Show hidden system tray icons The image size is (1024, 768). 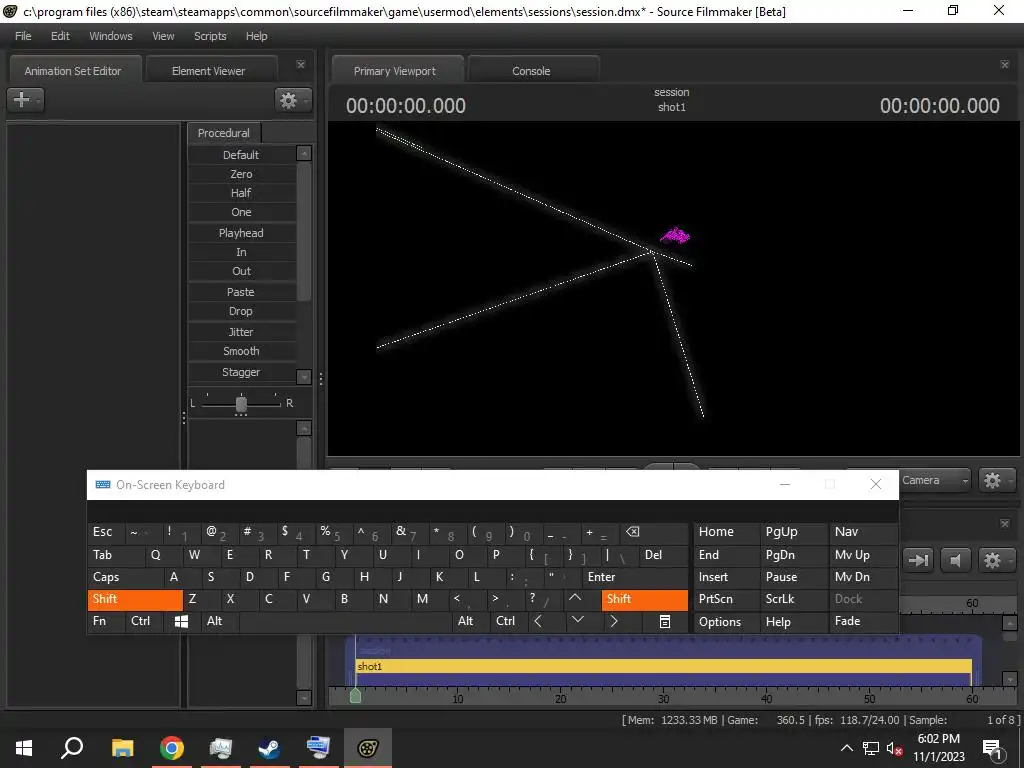click(846, 748)
